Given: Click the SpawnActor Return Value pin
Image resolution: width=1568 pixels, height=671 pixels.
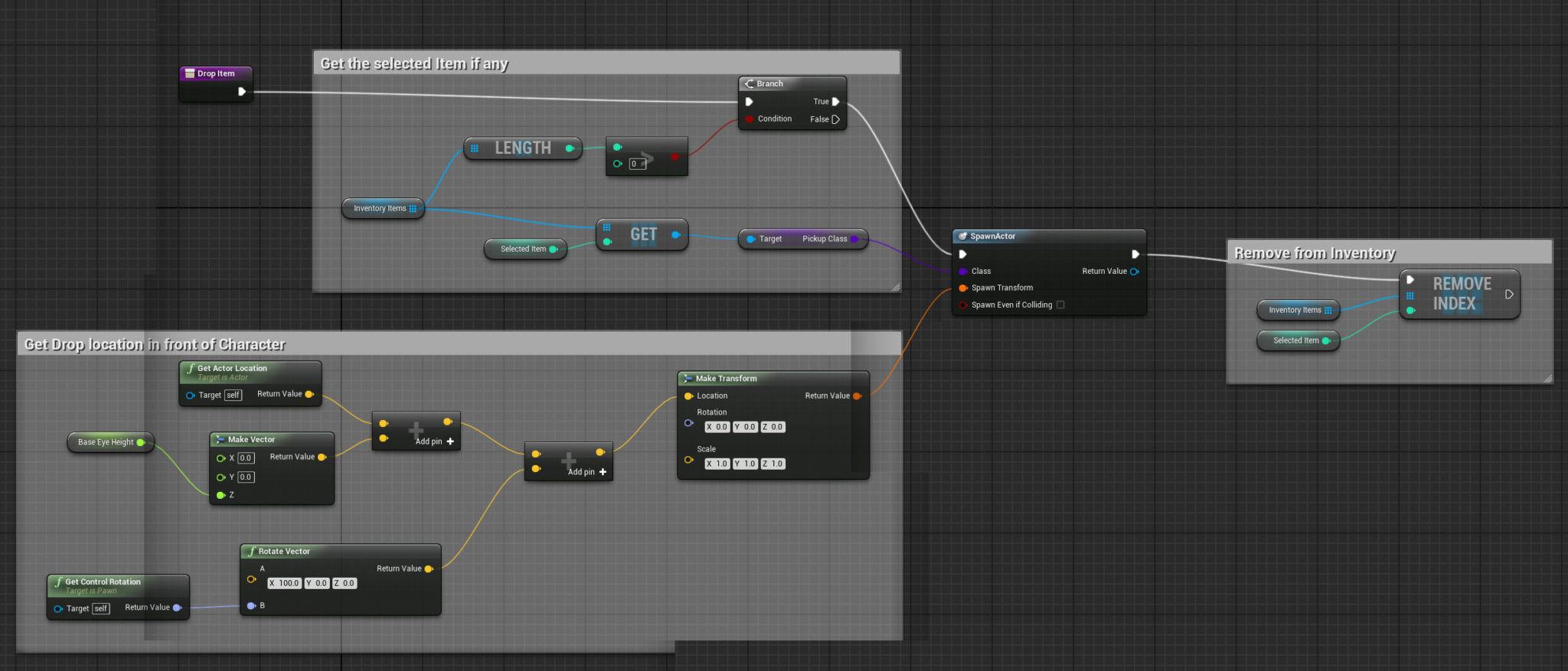Looking at the screenshot, I should pyautogui.click(x=1135, y=271).
